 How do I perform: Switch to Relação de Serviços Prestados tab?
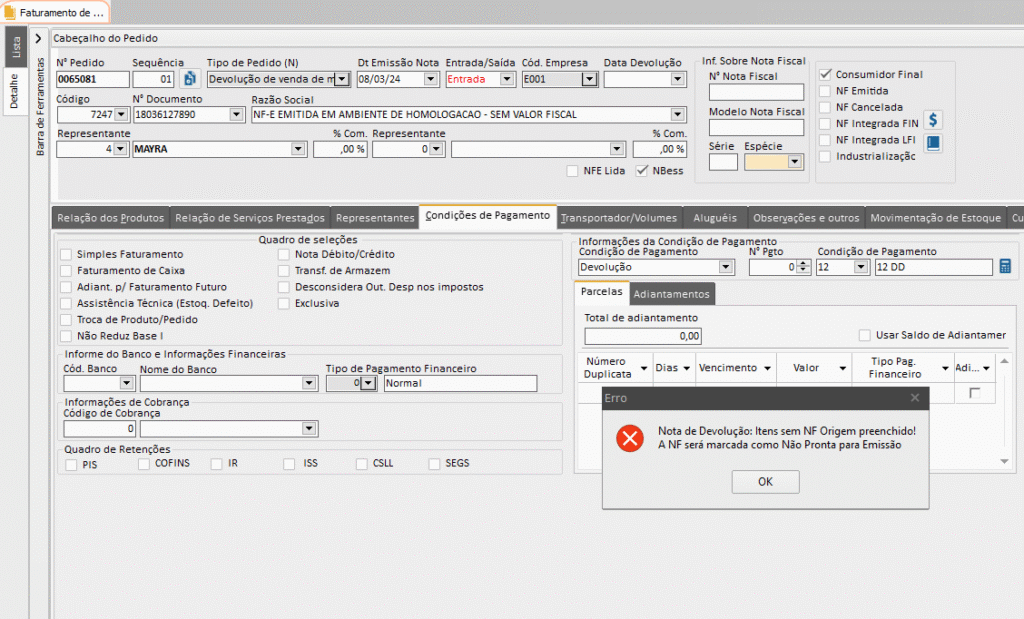point(249,218)
